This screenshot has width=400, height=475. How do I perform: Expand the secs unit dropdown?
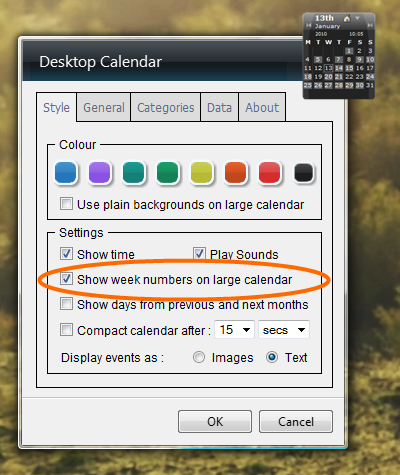pos(284,330)
